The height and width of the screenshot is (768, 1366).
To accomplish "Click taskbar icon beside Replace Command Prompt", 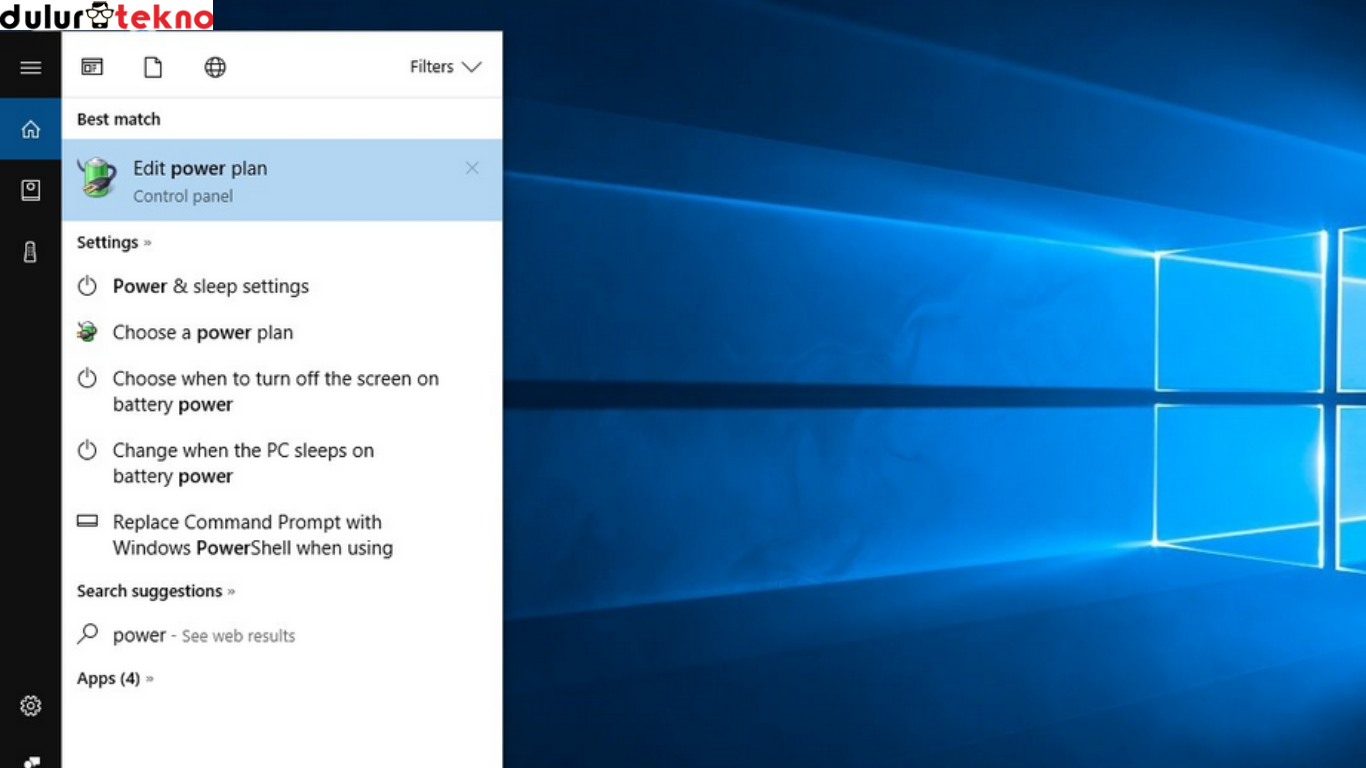I will [88, 521].
